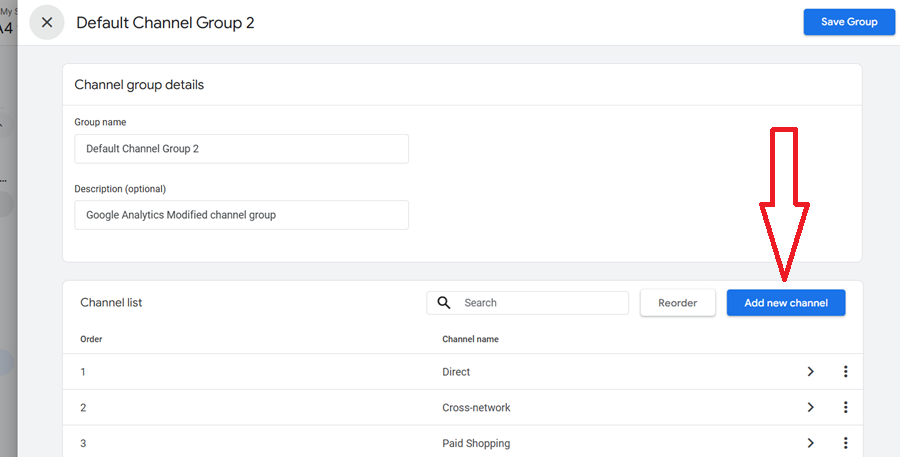Click the Description optional text field
This screenshot has width=900, height=457.
click(241, 215)
